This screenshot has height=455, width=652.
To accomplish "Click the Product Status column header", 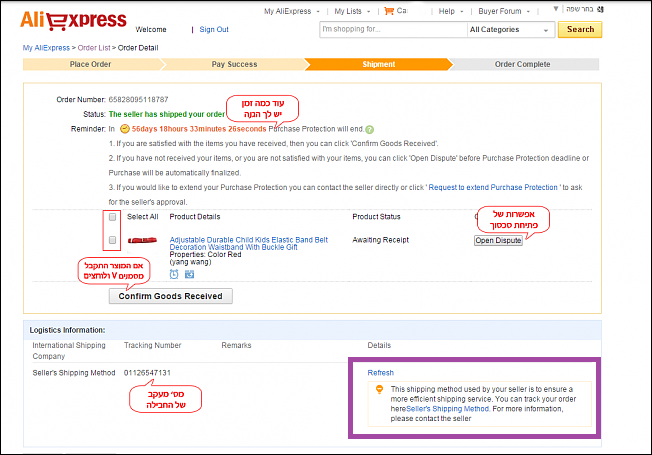I will click(x=376, y=217).
